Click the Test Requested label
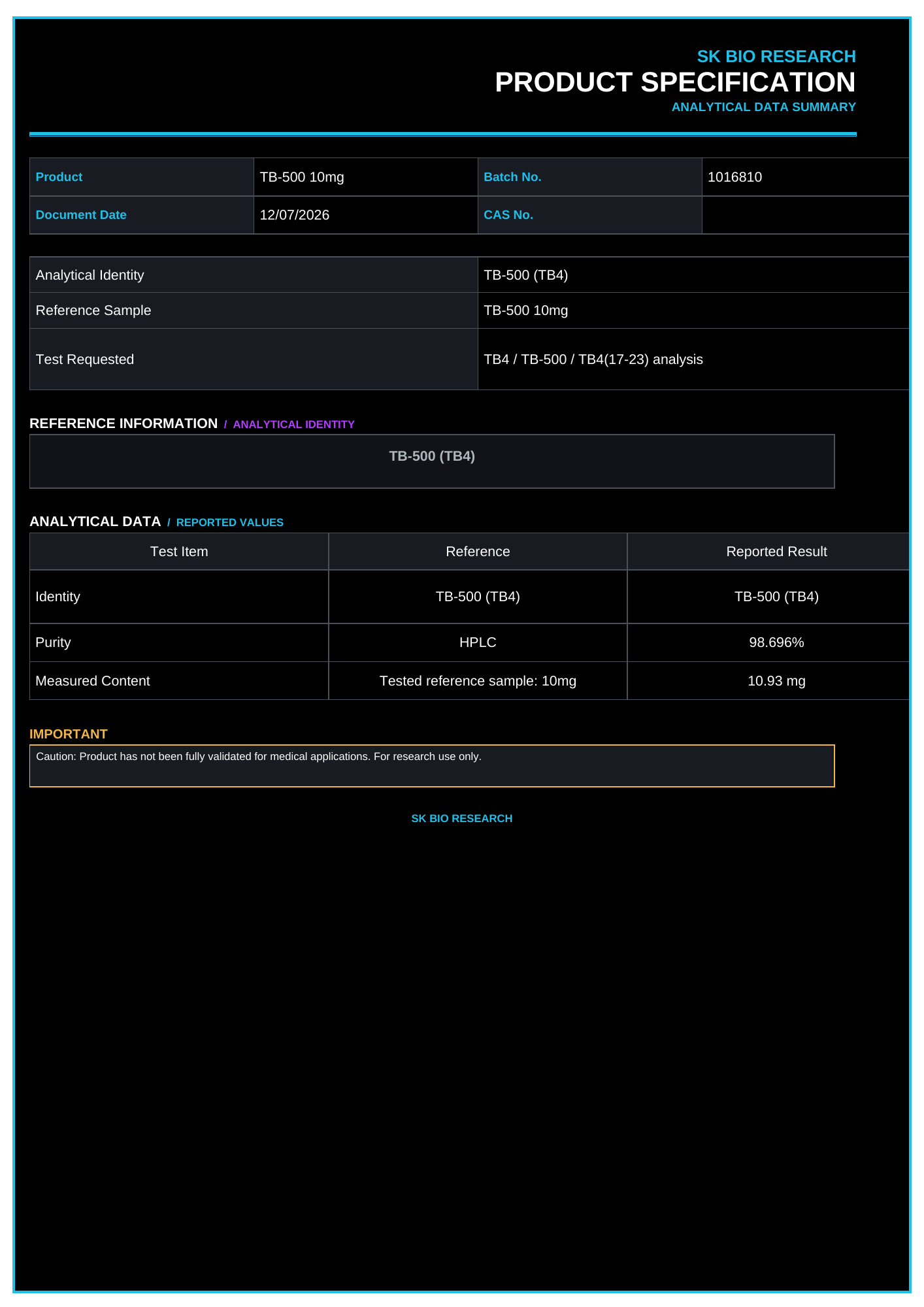Image resolution: width=924 pixels, height=1307 pixels. coord(84,359)
